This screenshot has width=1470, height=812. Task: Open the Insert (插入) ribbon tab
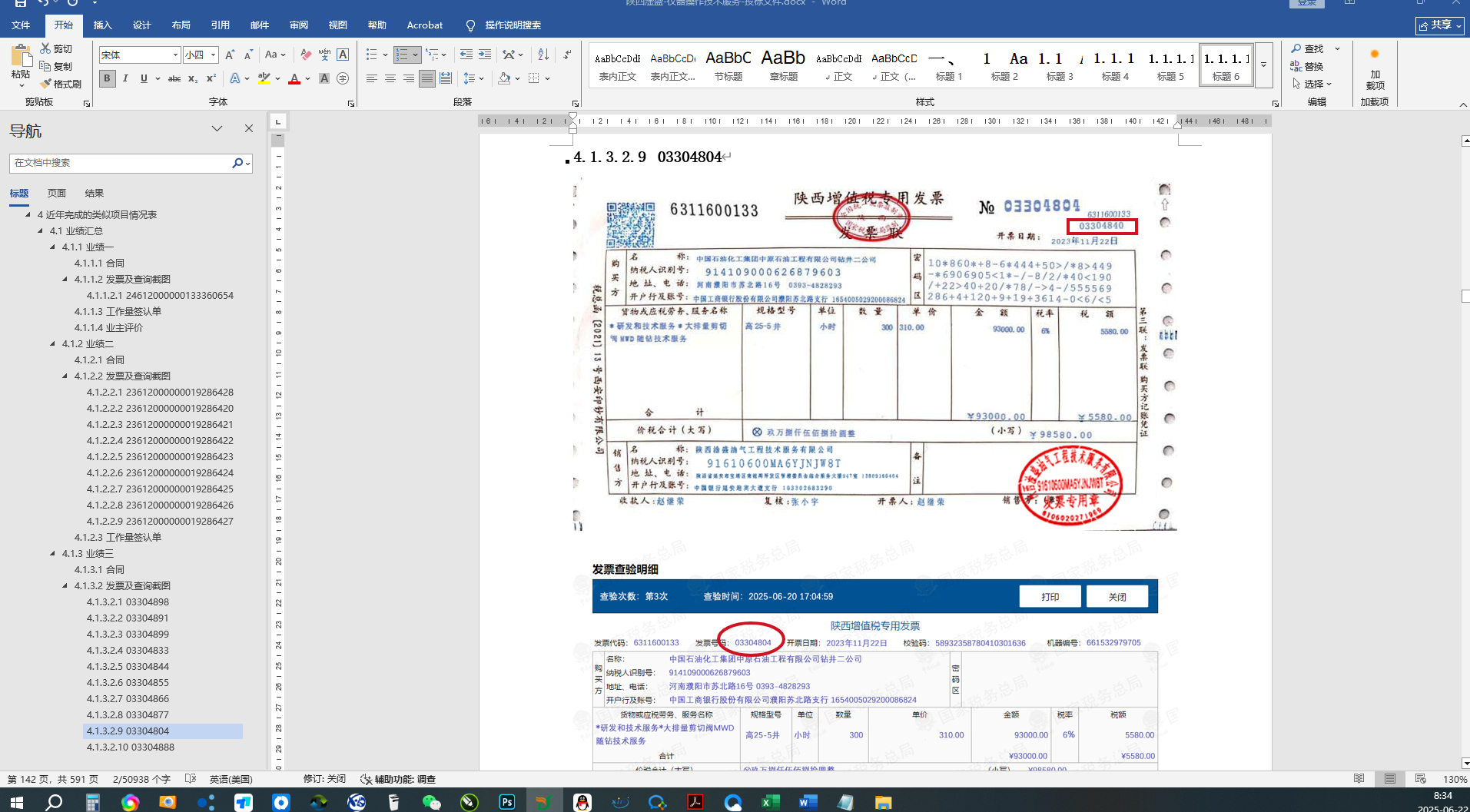(x=103, y=25)
